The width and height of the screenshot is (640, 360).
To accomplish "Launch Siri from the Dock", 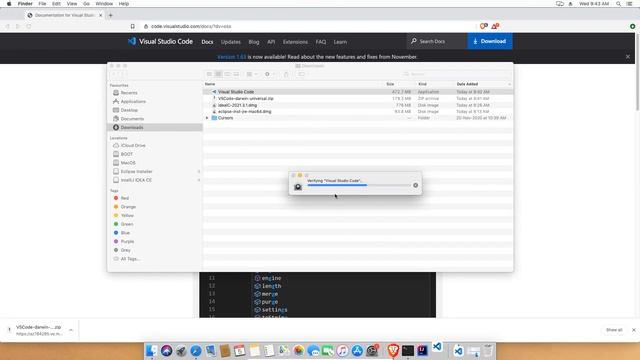I will point(166,350).
